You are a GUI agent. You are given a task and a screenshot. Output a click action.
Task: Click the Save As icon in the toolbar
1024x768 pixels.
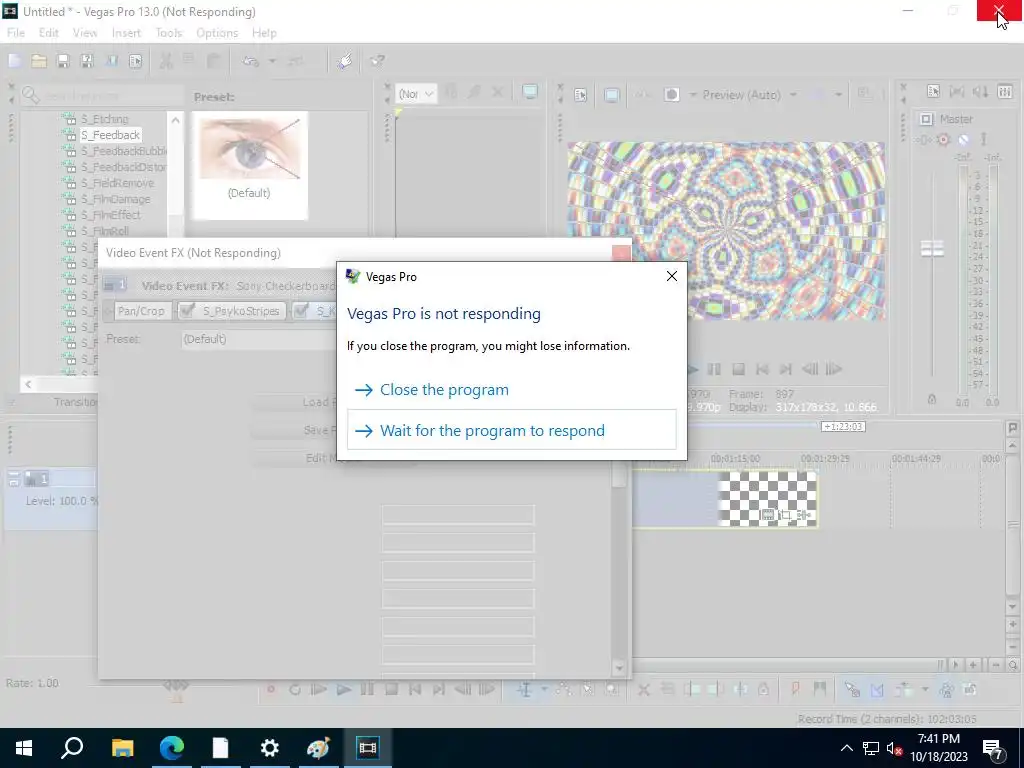tap(87, 61)
